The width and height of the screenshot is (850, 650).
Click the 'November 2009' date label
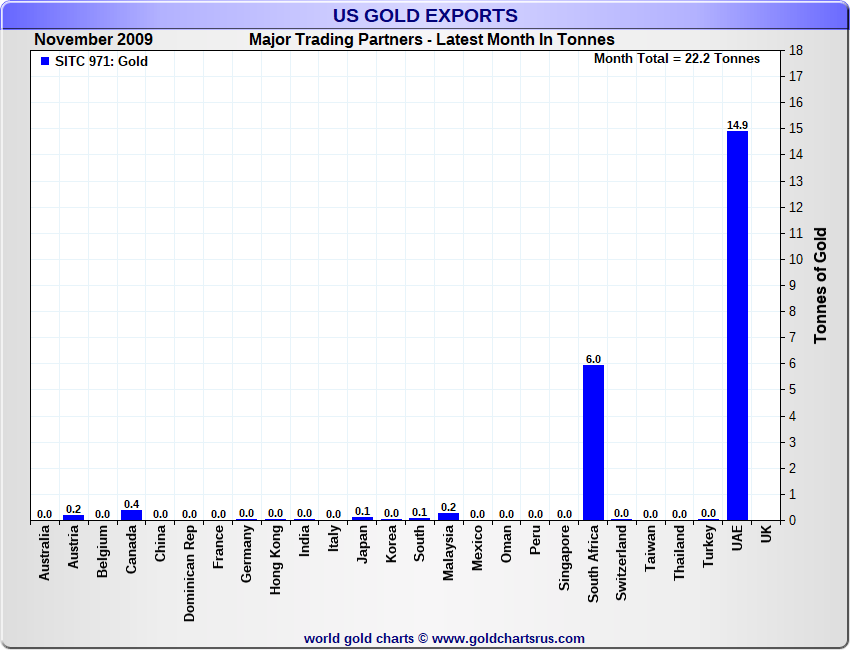tap(93, 40)
